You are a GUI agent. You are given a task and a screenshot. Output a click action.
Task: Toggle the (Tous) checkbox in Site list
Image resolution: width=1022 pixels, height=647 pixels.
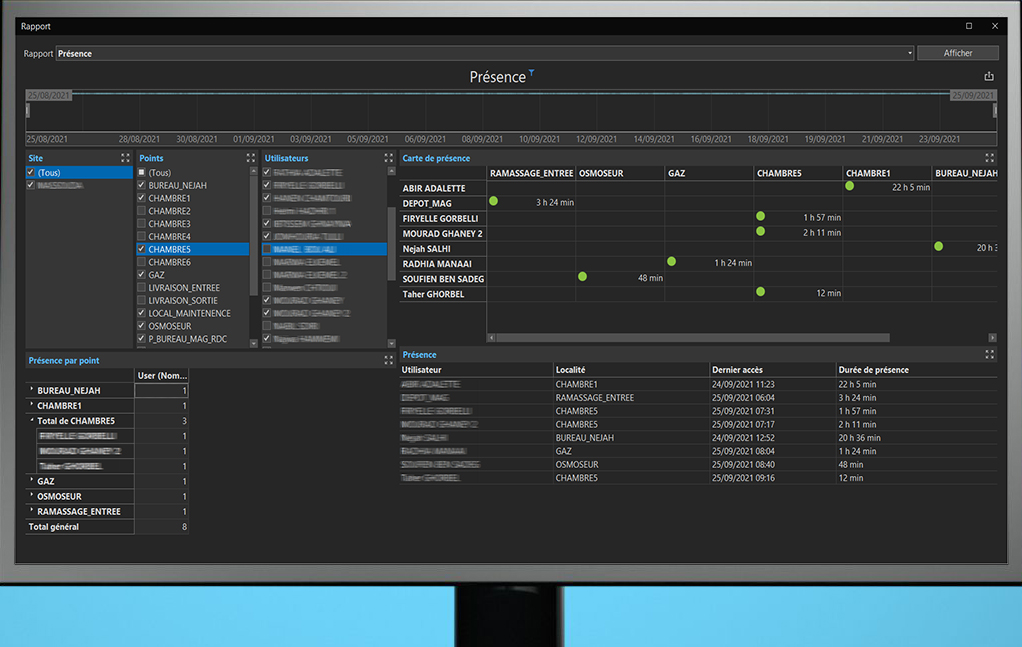[31, 173]
